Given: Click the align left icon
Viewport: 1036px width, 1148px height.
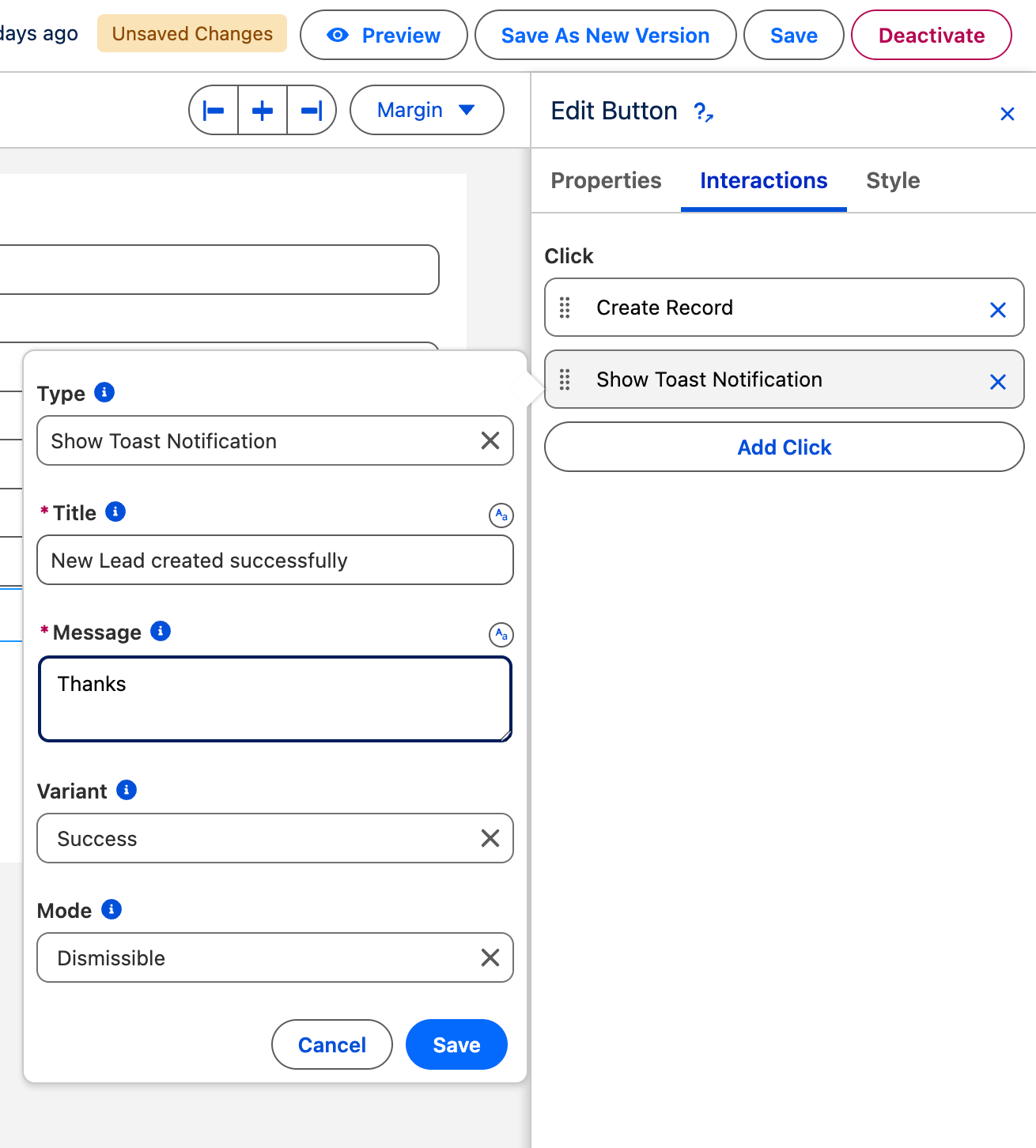Looking at the screenshot, I should click(x=214, y=111).
